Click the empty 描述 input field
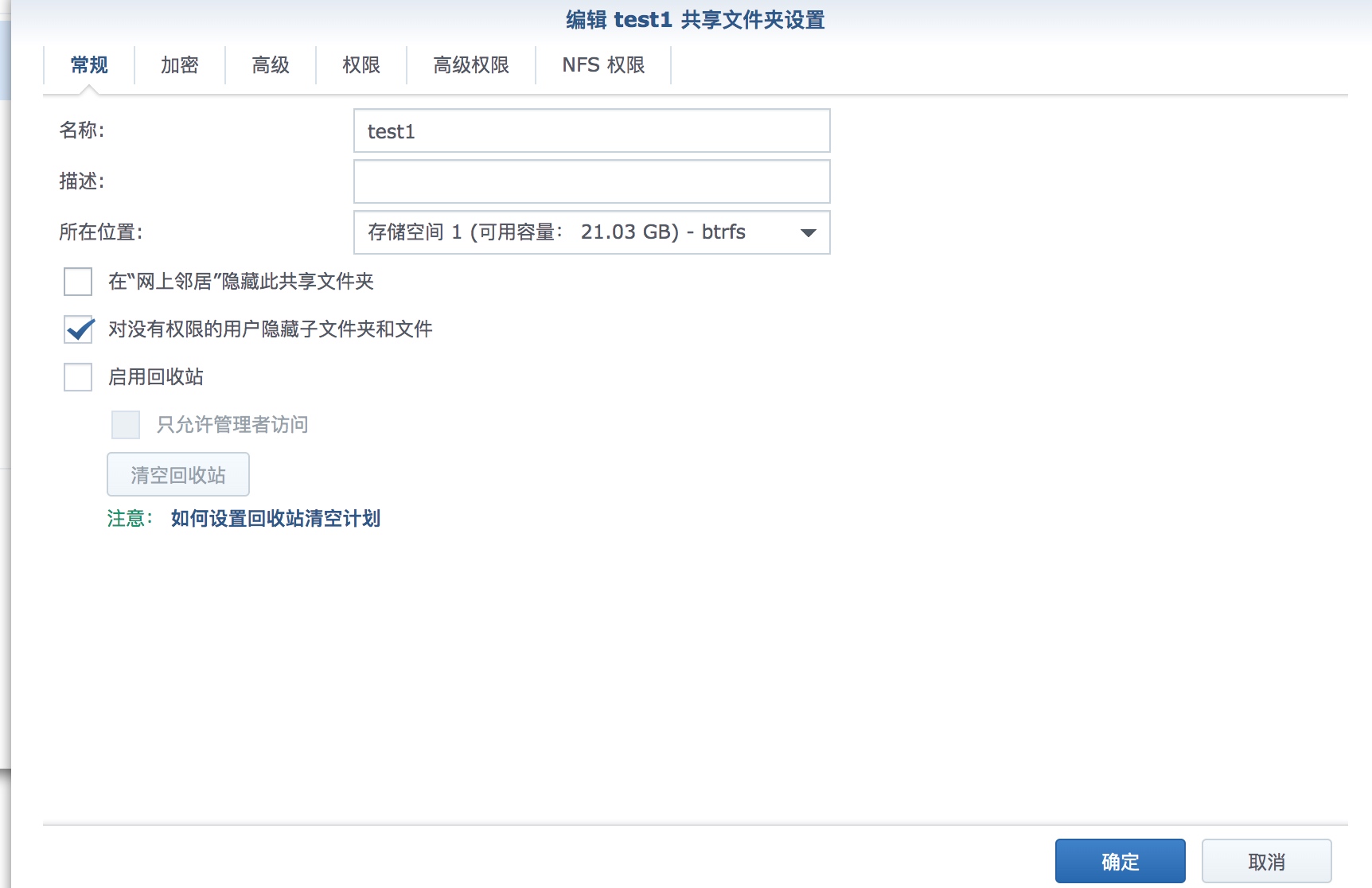This screenshot has width=1372, height=888. point(591,181)
